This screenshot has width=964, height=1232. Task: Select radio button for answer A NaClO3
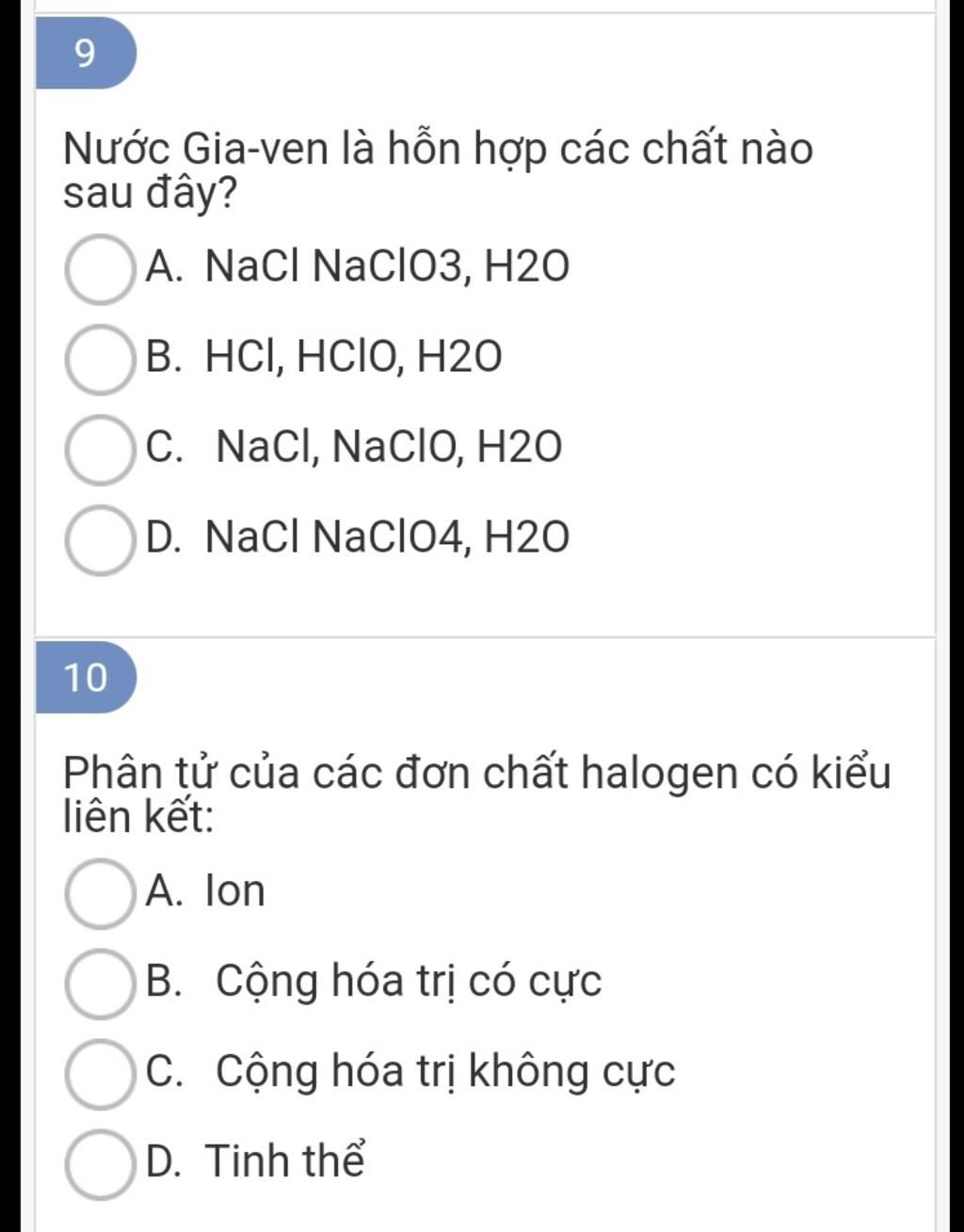click(99, 269)
